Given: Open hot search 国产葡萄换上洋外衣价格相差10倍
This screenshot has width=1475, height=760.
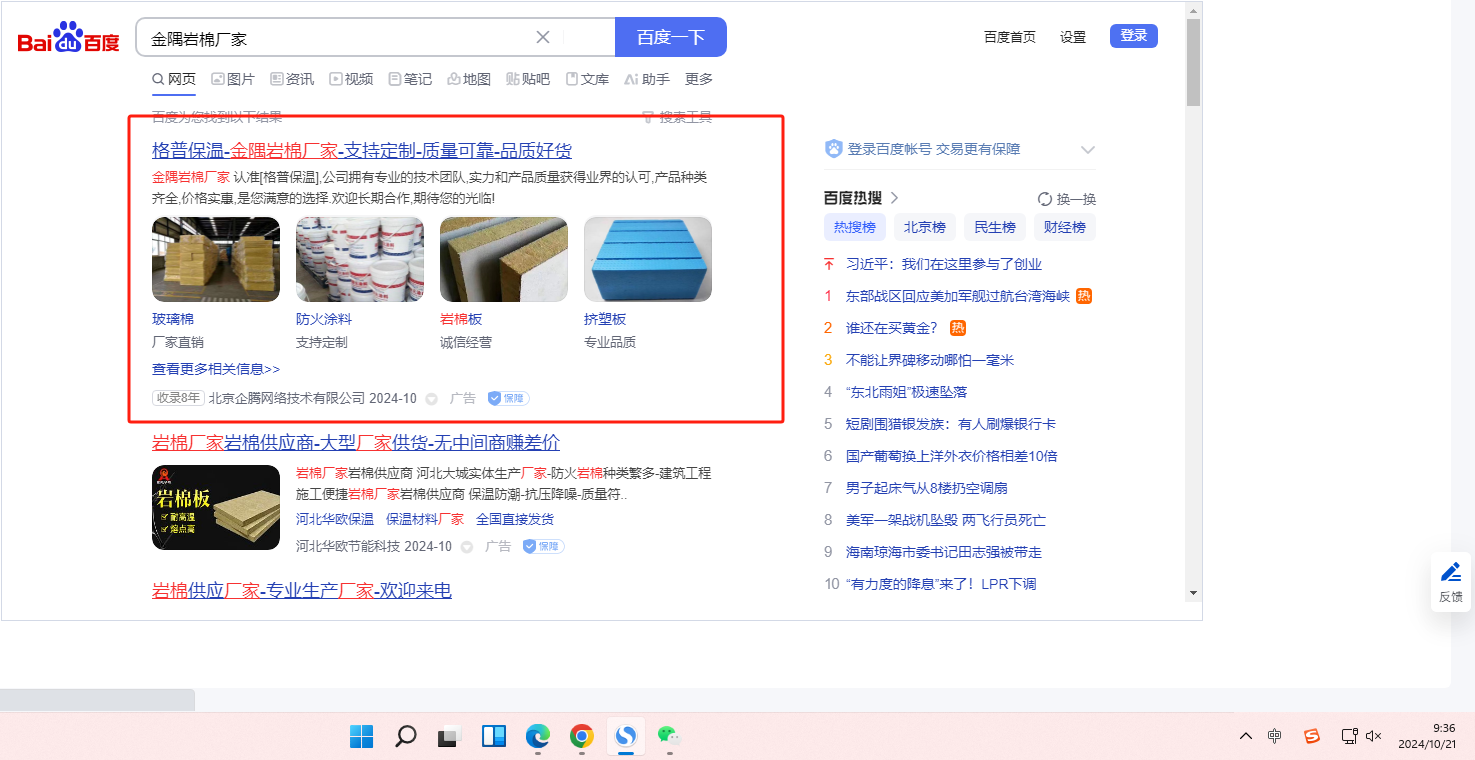Looking at the screenshot, I should pyautogui.click(x=952, y=456).
